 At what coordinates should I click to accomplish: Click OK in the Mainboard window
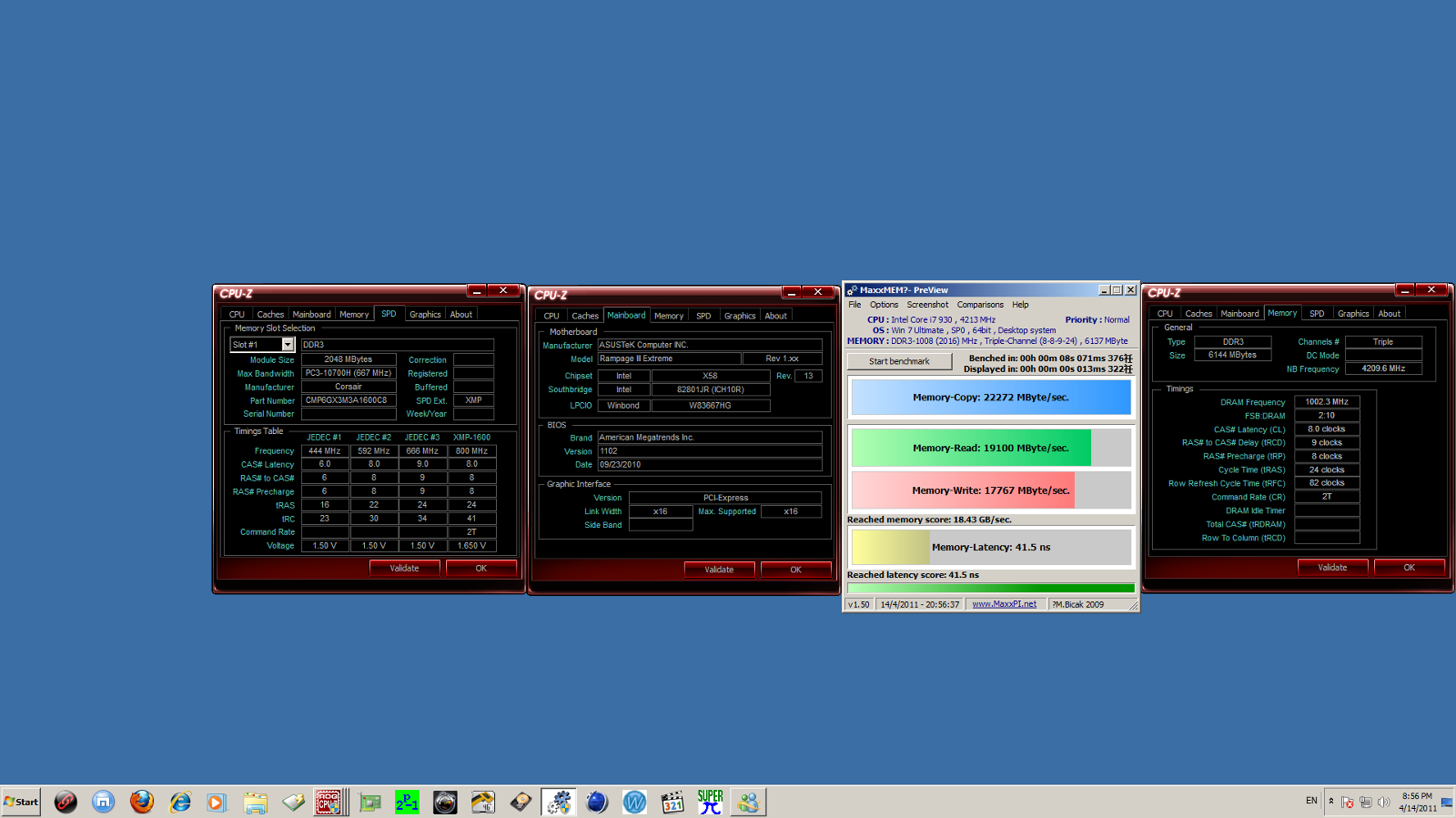pos(795,570)
